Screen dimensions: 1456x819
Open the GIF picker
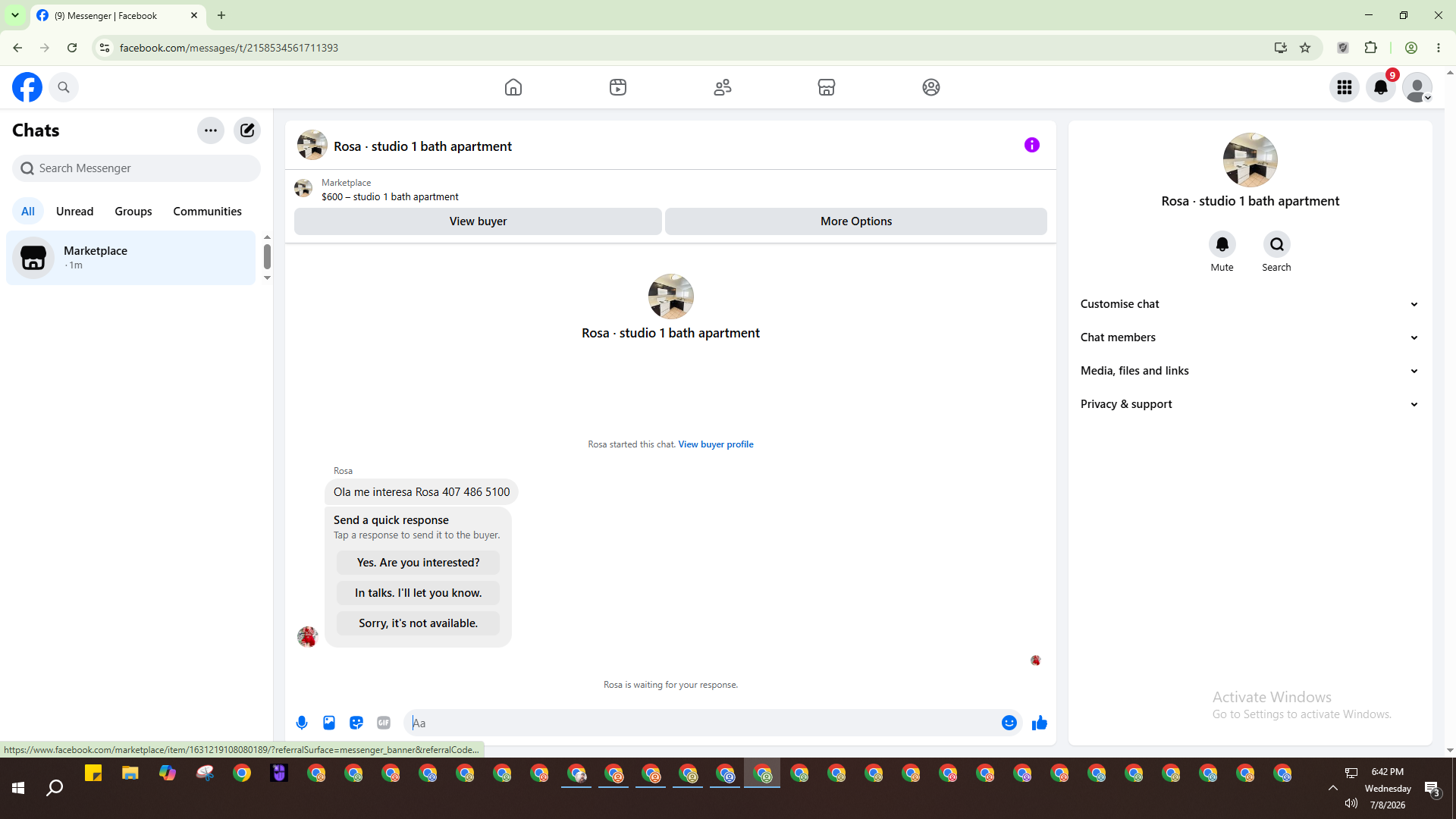384,723
